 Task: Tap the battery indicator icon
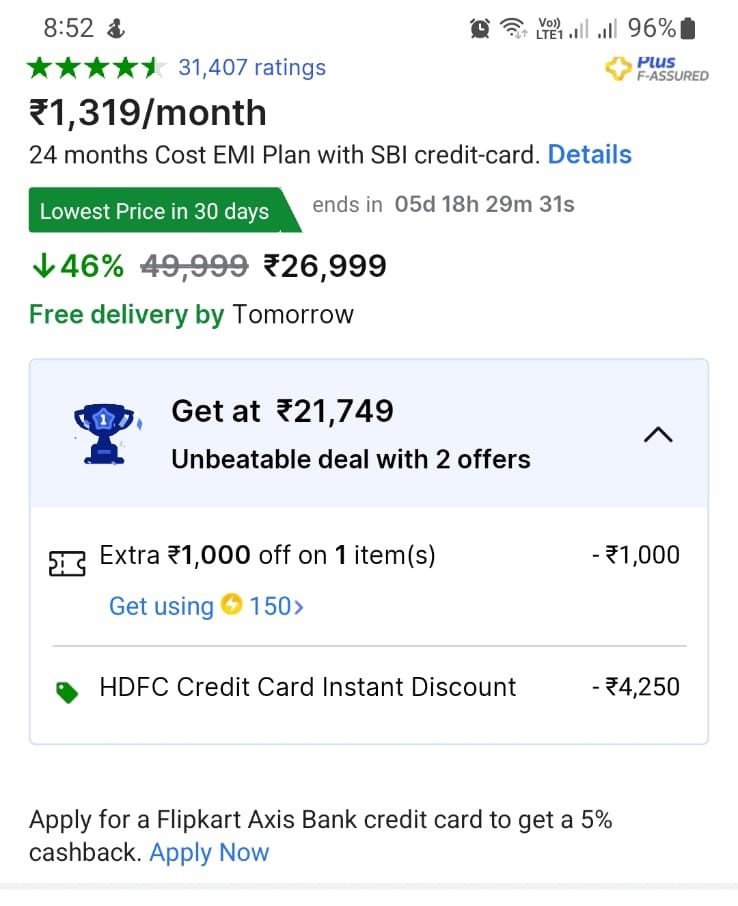pos(686,28)
